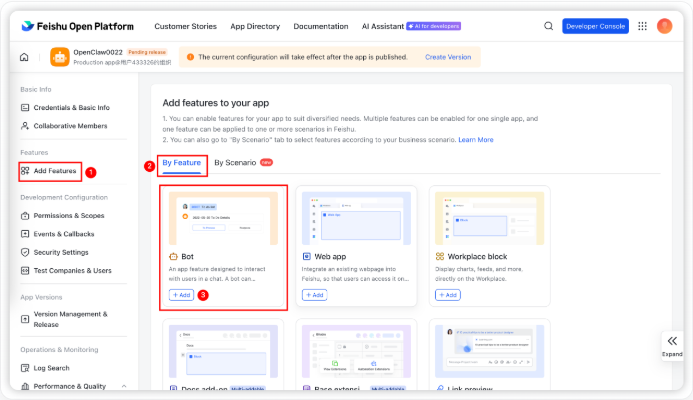Click the Events & Callbacks icon

25,234
